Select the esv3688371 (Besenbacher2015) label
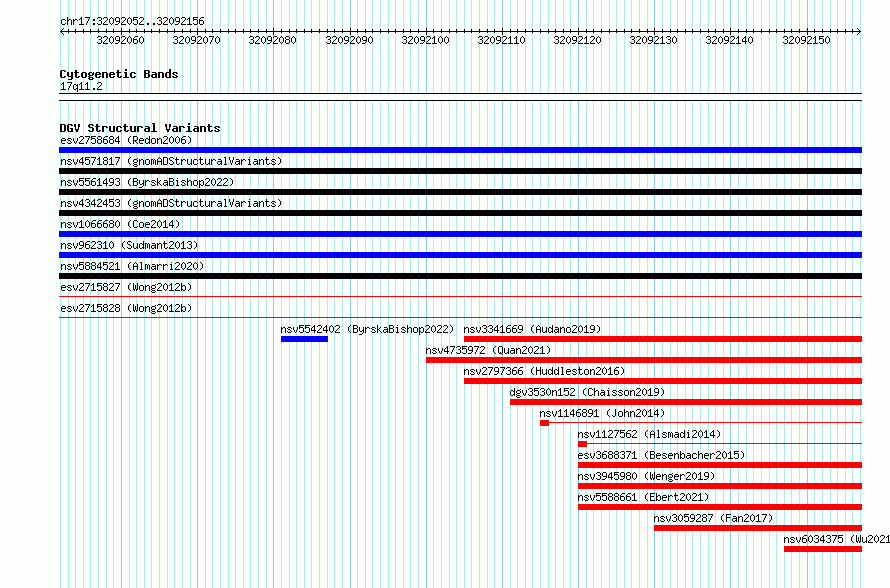Screen dimensions: 890x588 coord(661,455)
